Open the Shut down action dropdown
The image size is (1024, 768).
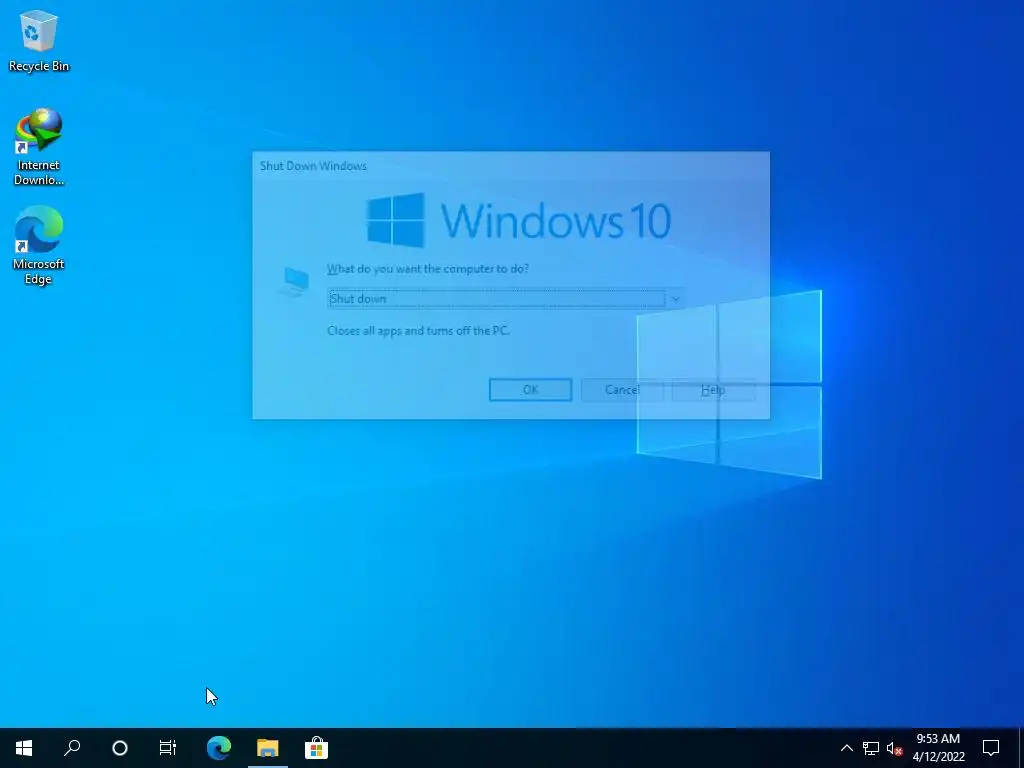coord(505,298)
